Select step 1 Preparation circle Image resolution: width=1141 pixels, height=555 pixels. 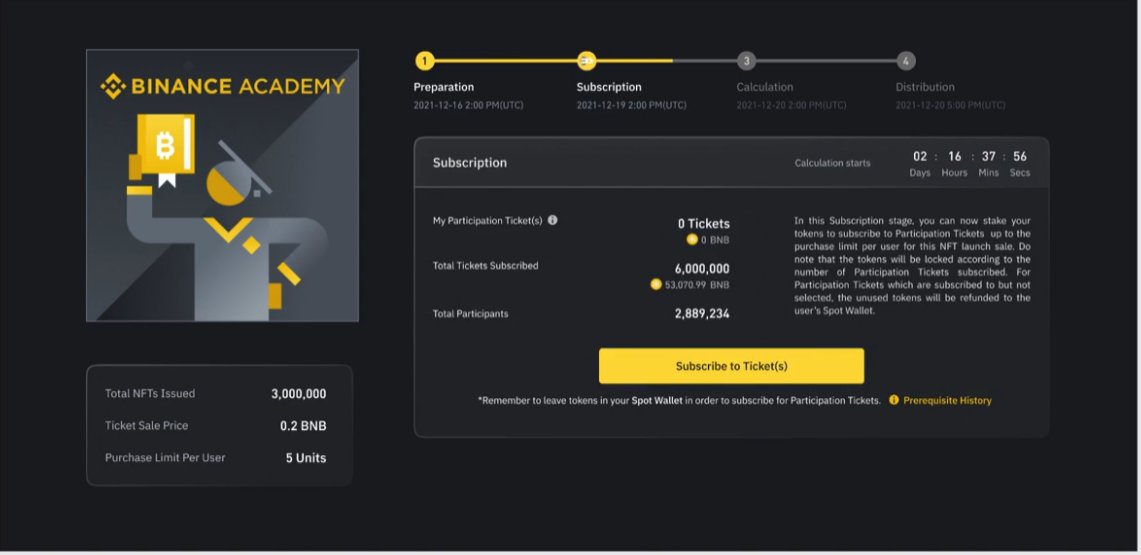click(x=425, y=61)
